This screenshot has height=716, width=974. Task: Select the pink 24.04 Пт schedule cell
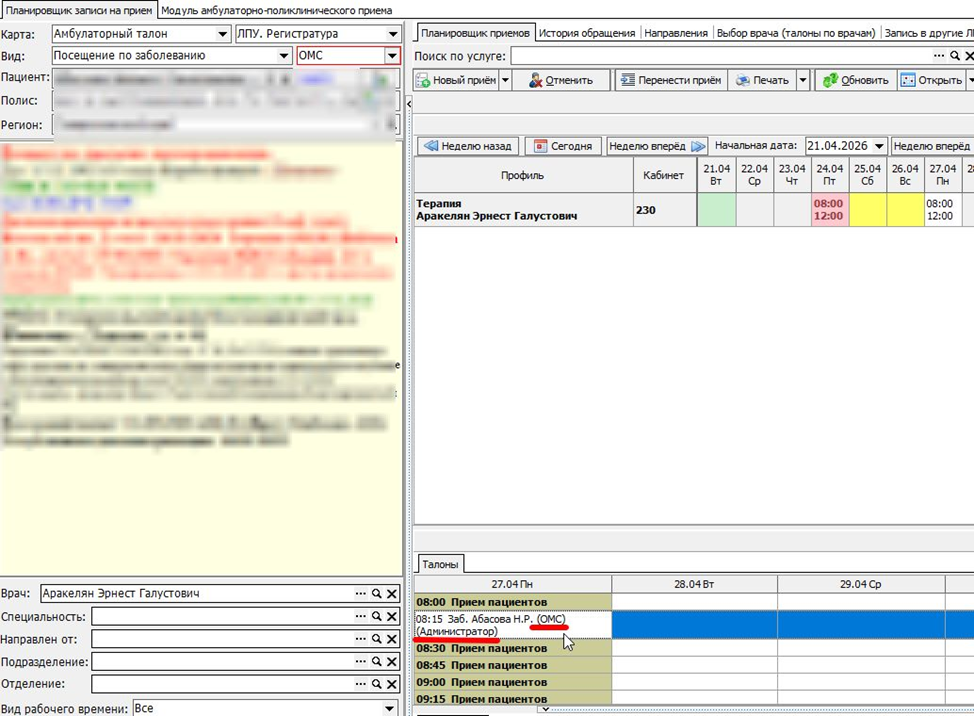pyautogui.click(x=829, y=210)
